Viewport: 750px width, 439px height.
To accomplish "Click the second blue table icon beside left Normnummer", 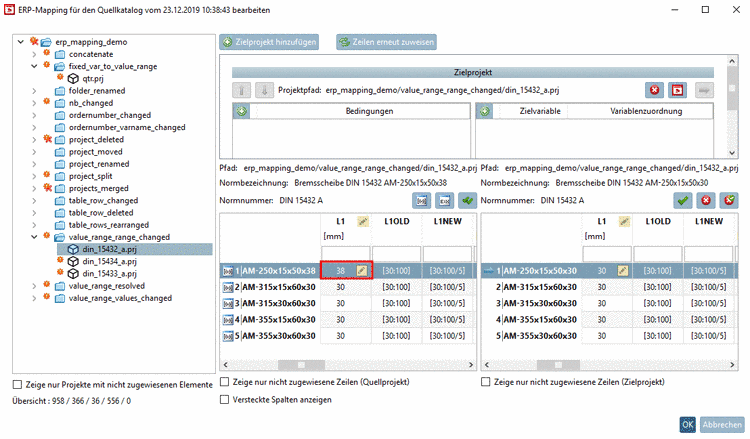I will (x=445, y=201).
